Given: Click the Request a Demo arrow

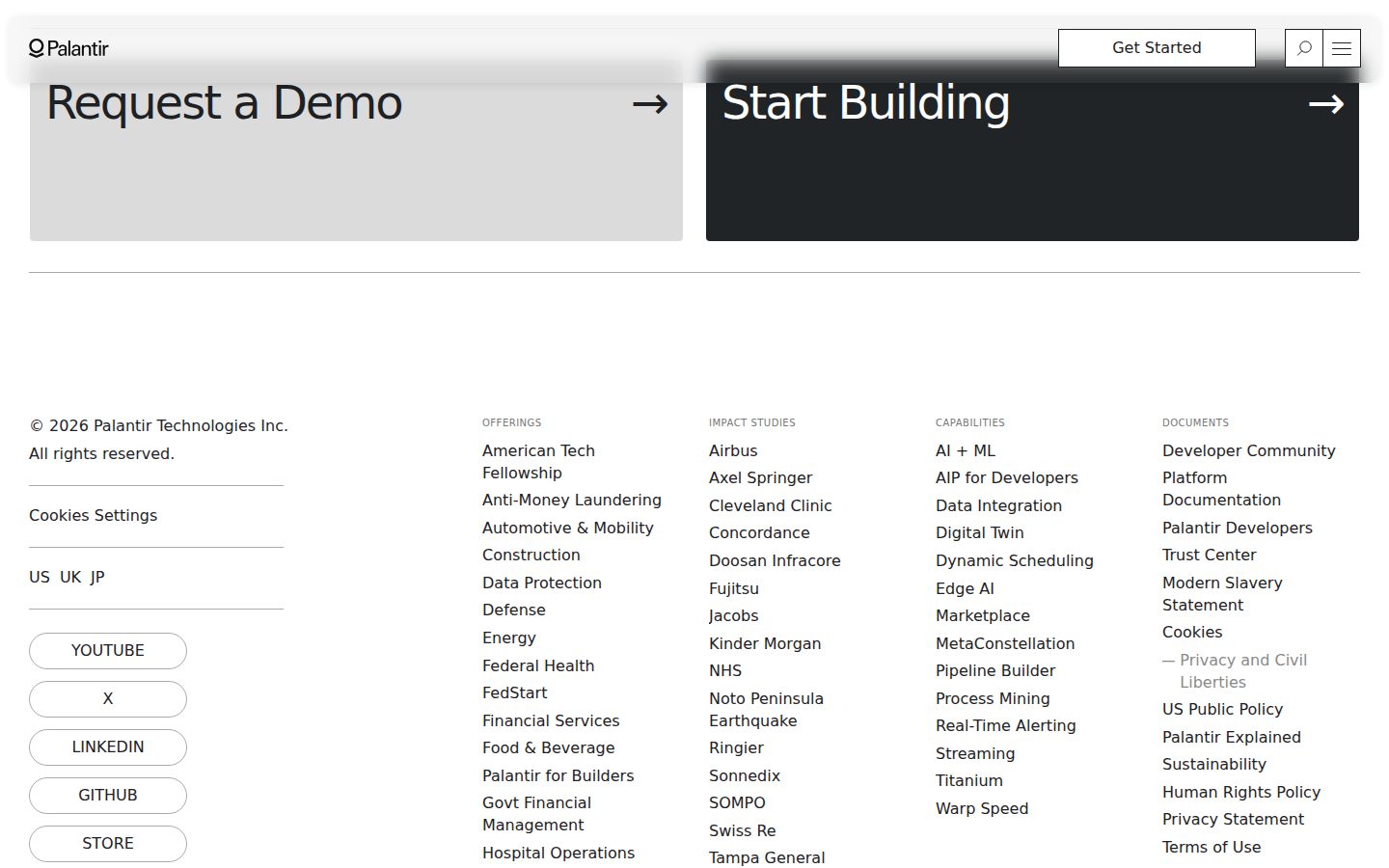Looking at the screenshot, I should (650, 104).
